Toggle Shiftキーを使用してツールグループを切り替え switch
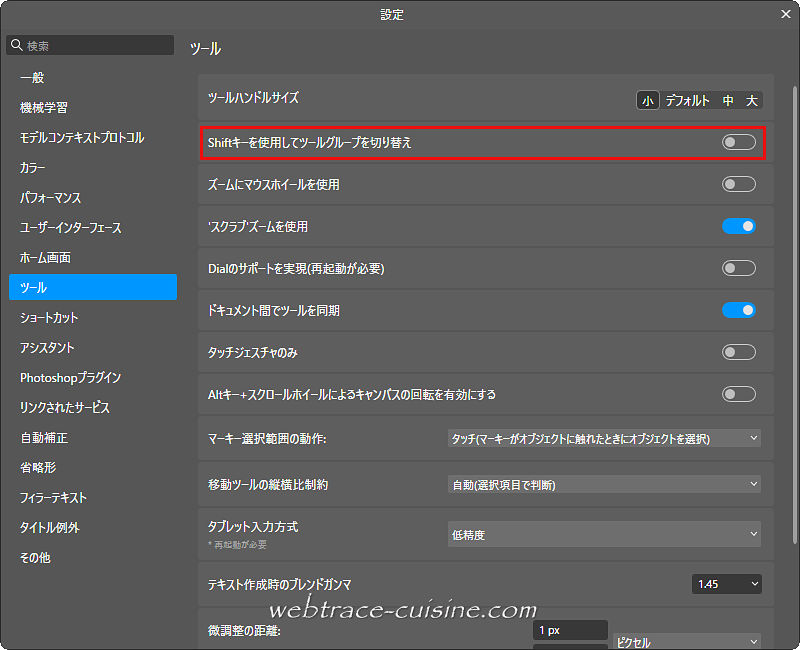The image size is (800, 650). pyautogui.click(x=738, y=143)
